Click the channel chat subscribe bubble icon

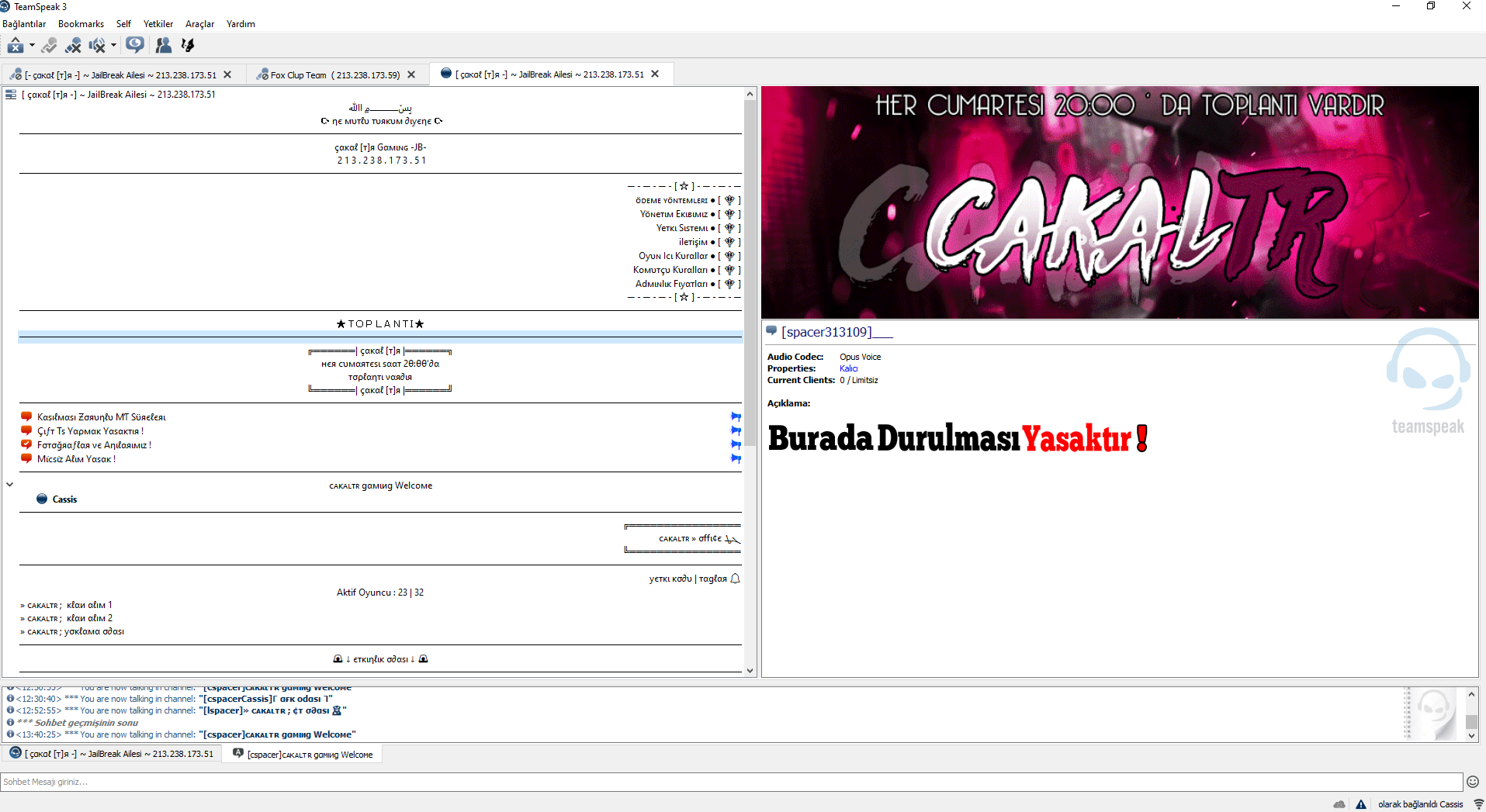[x=135, y=45]
